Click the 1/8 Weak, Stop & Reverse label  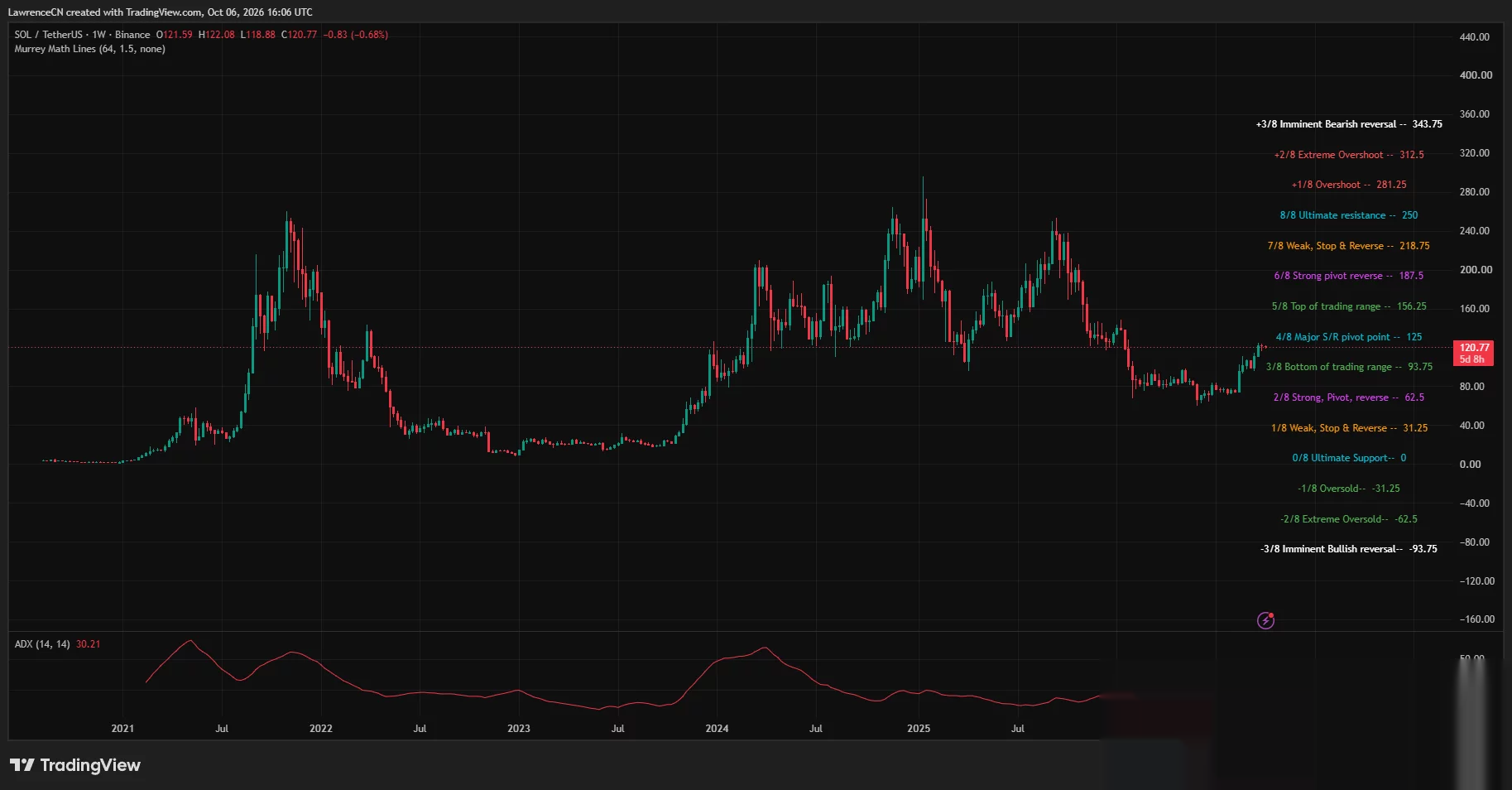point(1349,428)
